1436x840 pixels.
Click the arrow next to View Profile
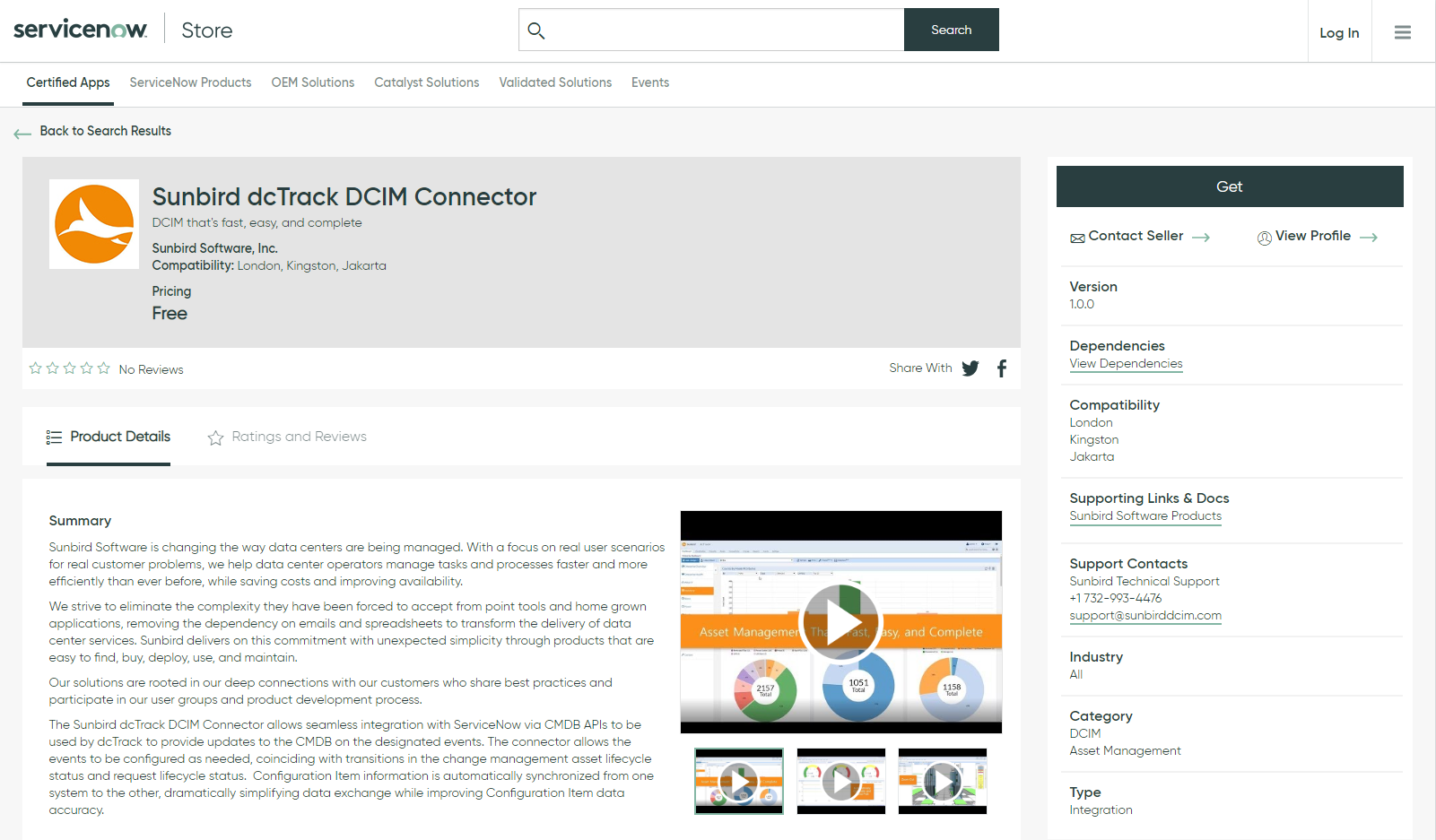1369,238
